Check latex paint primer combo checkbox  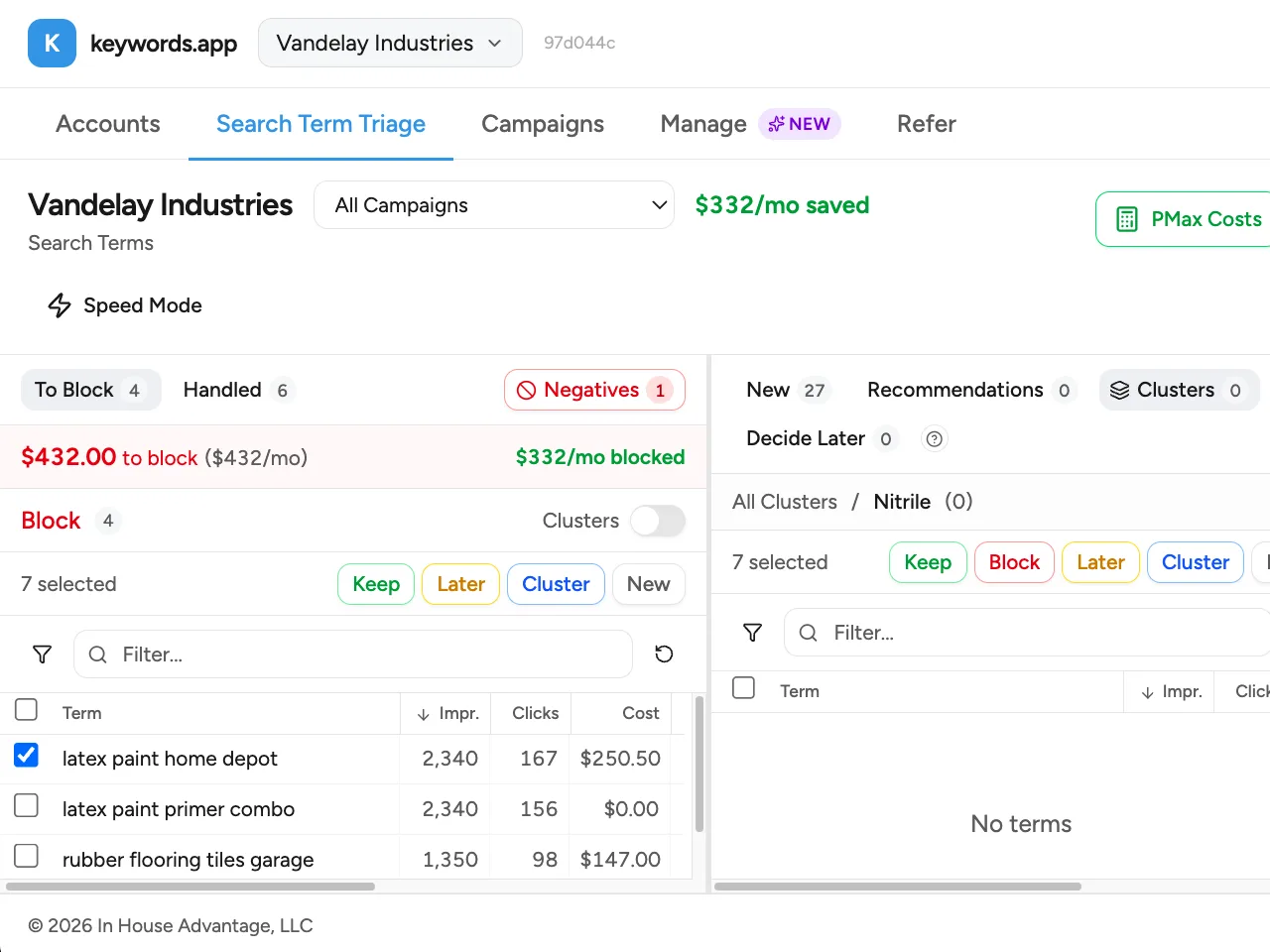click(x=26, y=805)
